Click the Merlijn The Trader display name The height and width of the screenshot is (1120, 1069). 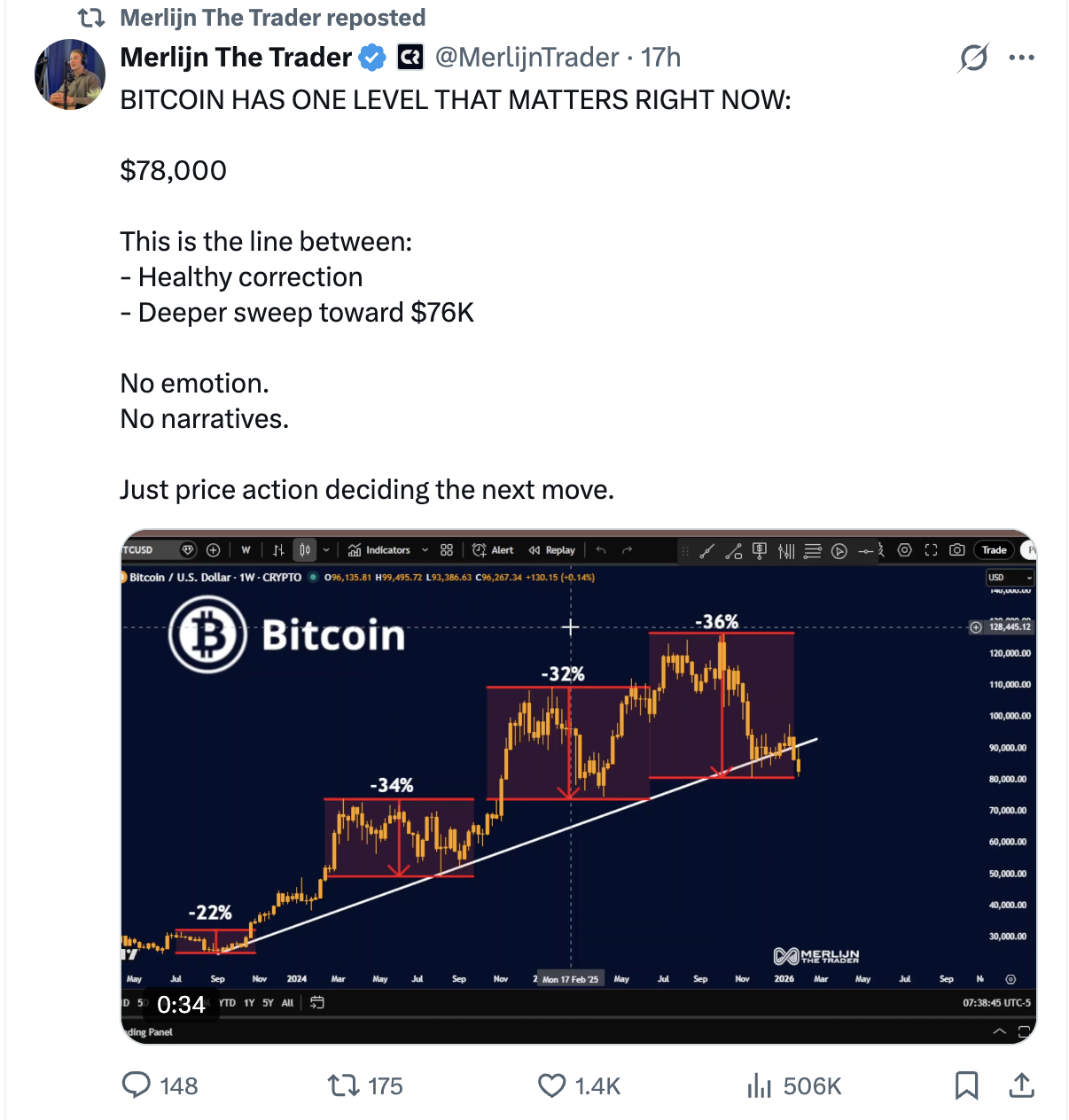[x=236, y=58]
